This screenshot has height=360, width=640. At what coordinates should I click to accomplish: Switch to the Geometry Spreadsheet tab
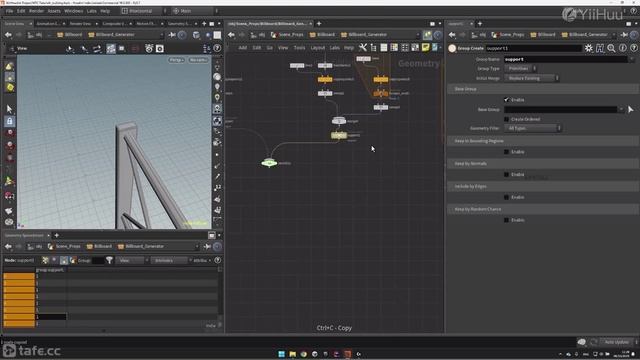pyautogui.click(x=24, y=236)
